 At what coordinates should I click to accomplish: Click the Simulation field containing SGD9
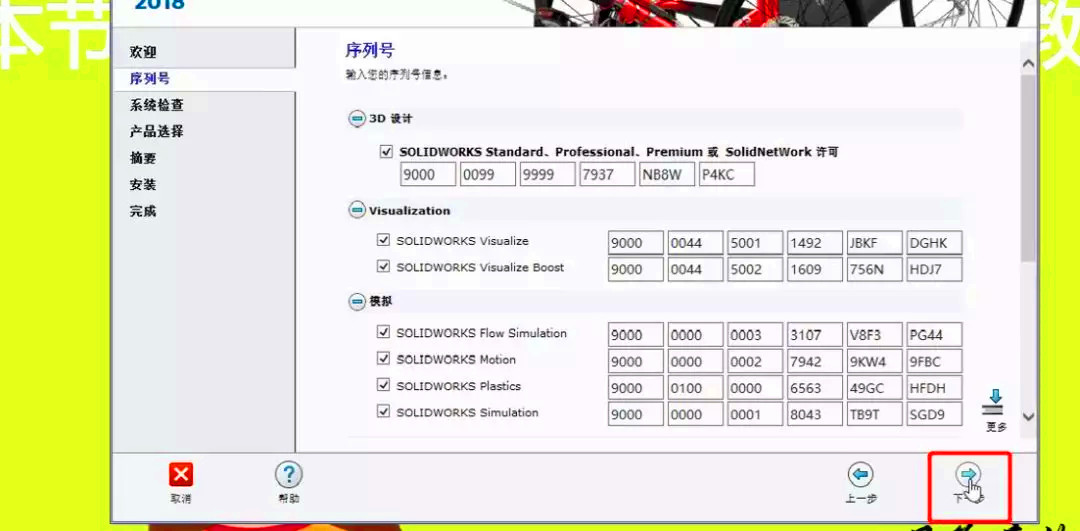pos(935,414)
